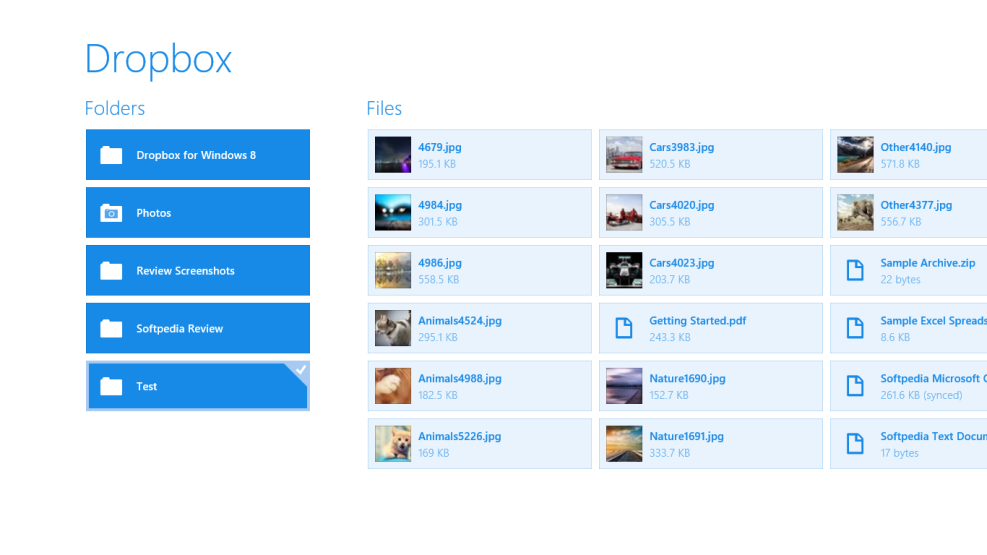This screenshot has height=555, width=987.
Task: Click the Softpedia Text Document file icon
Action: 855,444
